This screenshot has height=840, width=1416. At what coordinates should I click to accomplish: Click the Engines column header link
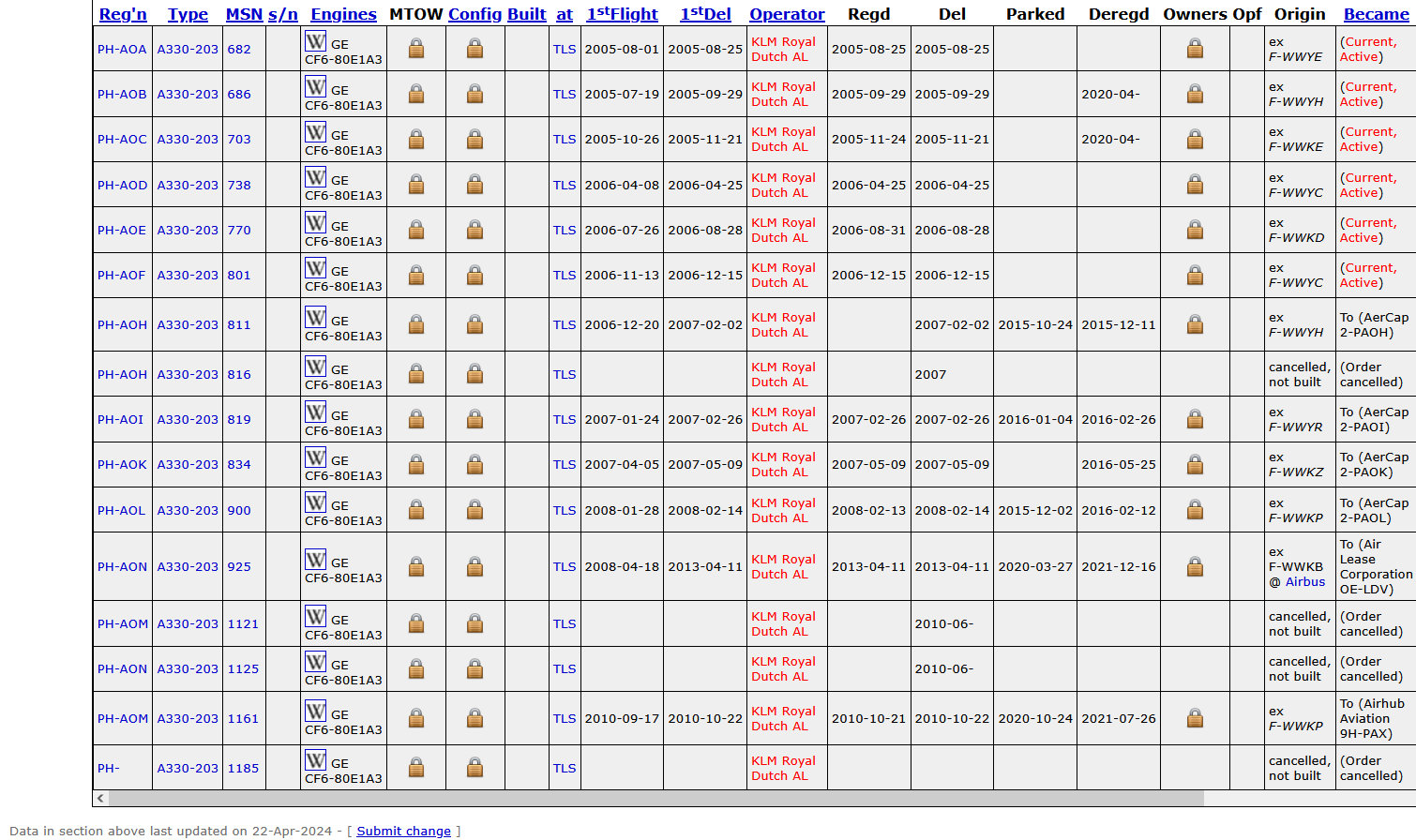pos(343,14)
